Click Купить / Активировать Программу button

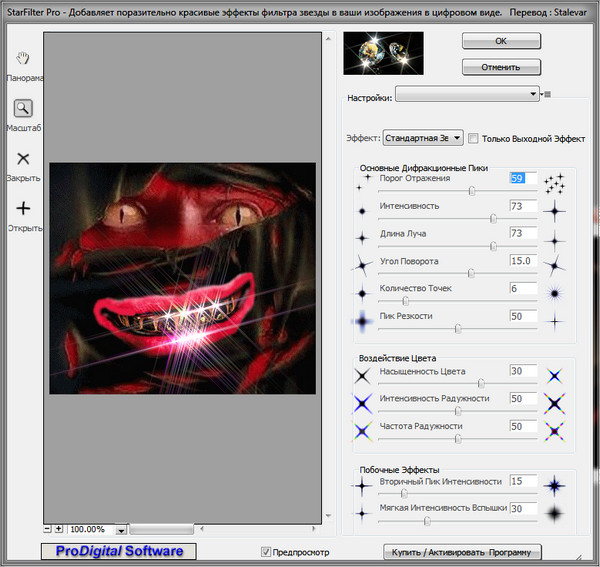[463, 552]
